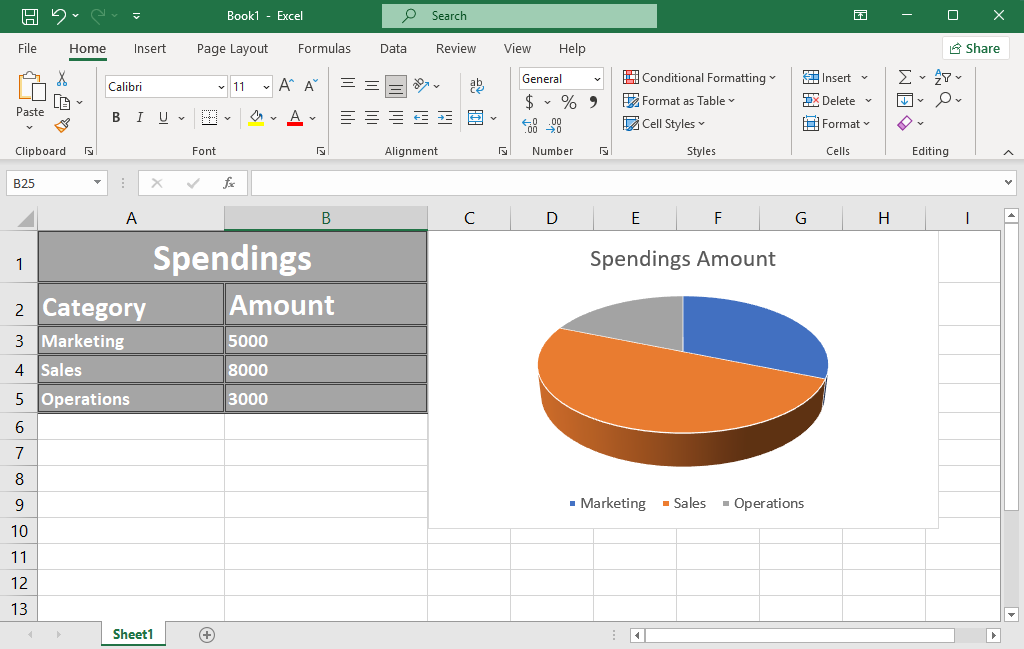Open the Fill Color dropdown arrow
The width and height of the screenshot is (1024, 649).
pyautogui.click(x=274, y=118)
